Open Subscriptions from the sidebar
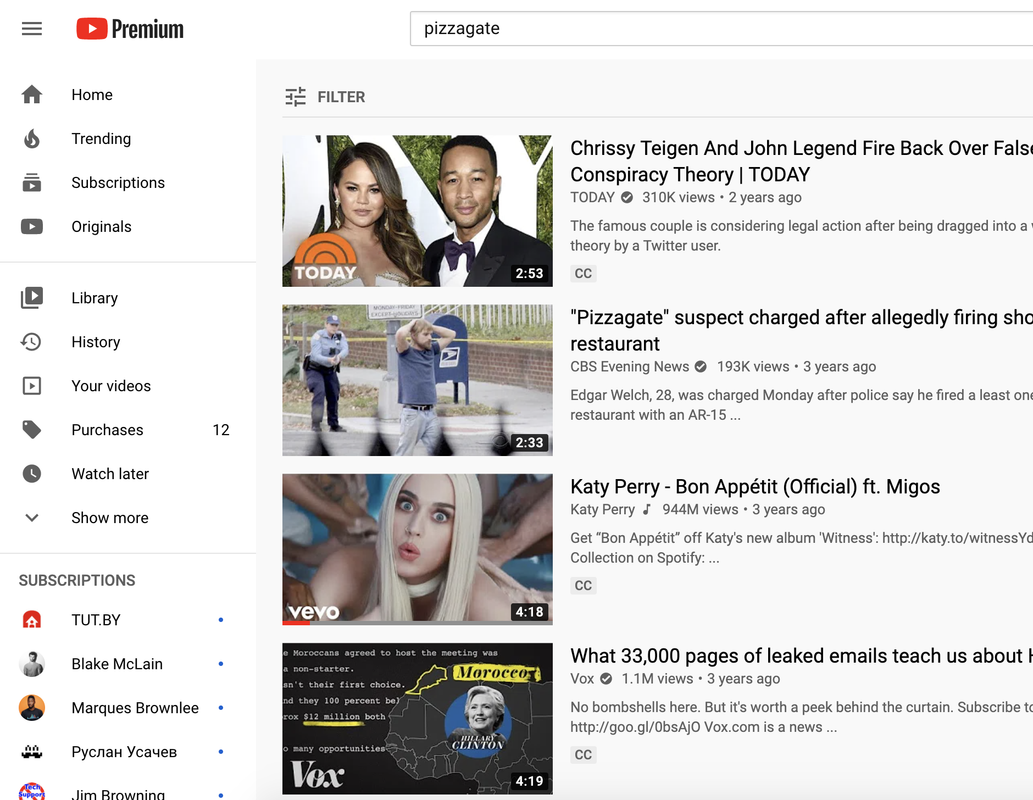The image size is (1033, 800). click(x=128, y=183)
